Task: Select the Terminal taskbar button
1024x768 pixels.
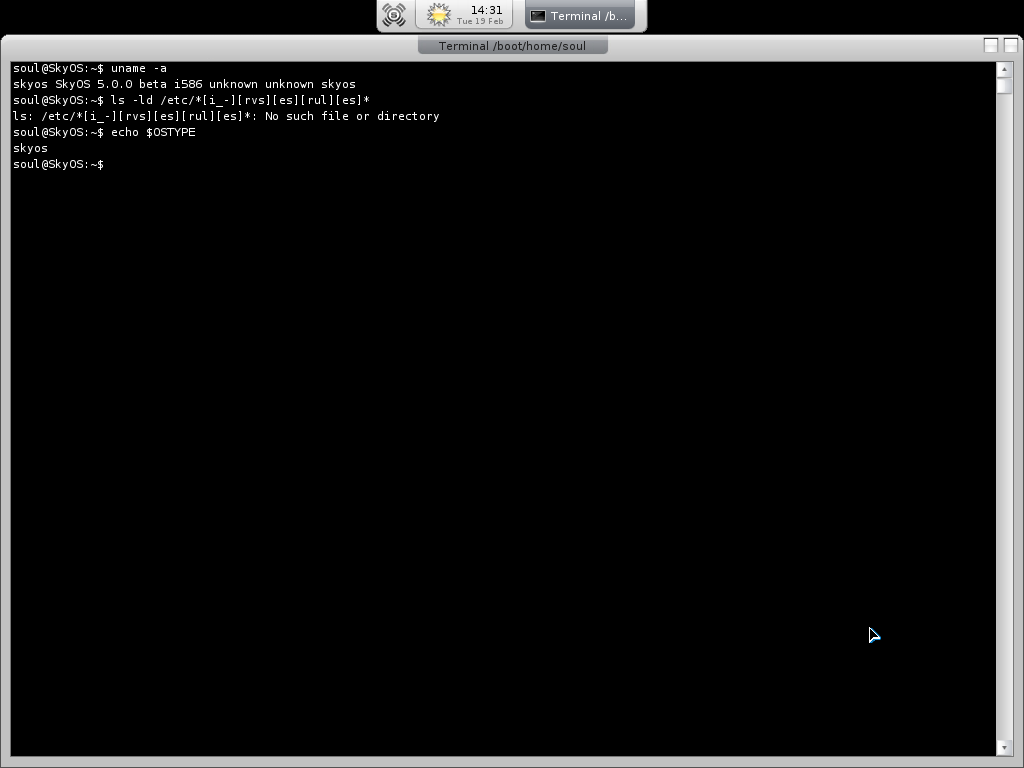Action: [579, 16]
